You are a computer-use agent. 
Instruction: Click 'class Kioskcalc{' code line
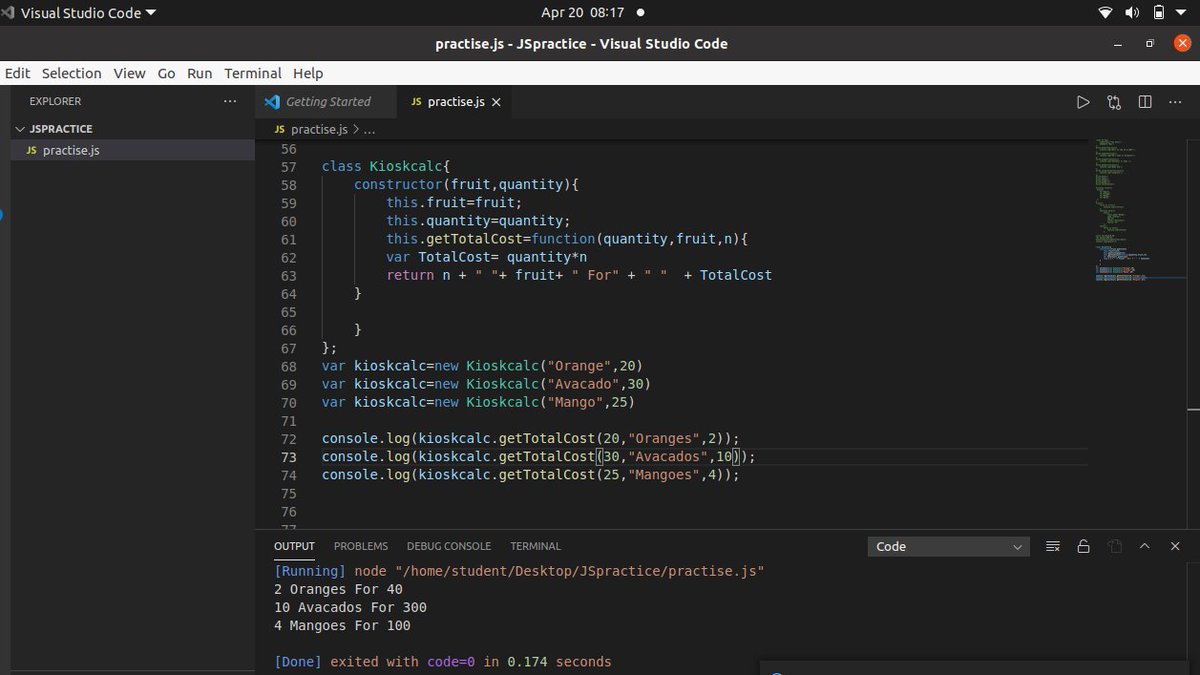coord(388,167)
